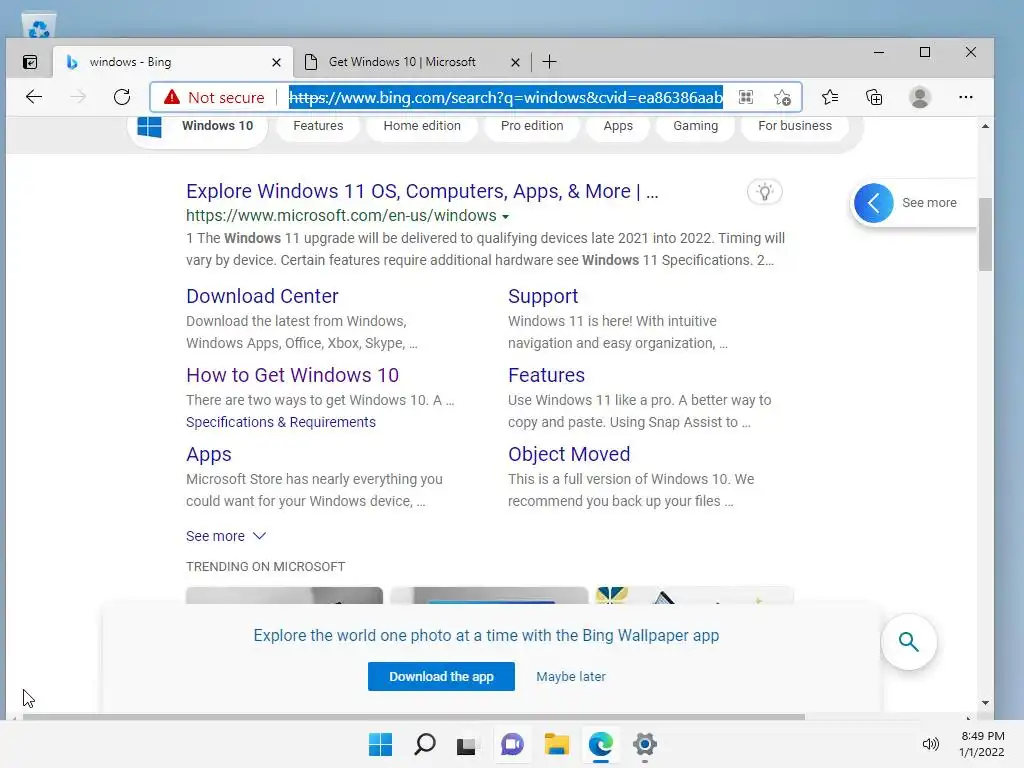Open Settings gear on the taskbar
The image size is (1024, 768).
pyautogui.click(x=645, y=744)
